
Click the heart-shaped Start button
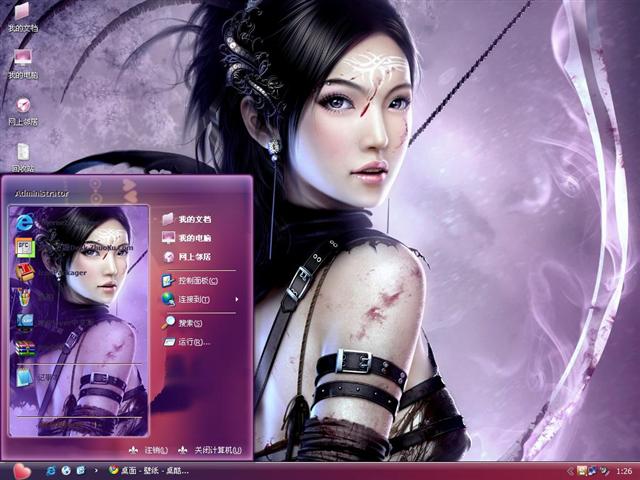[x=21, y=471]
